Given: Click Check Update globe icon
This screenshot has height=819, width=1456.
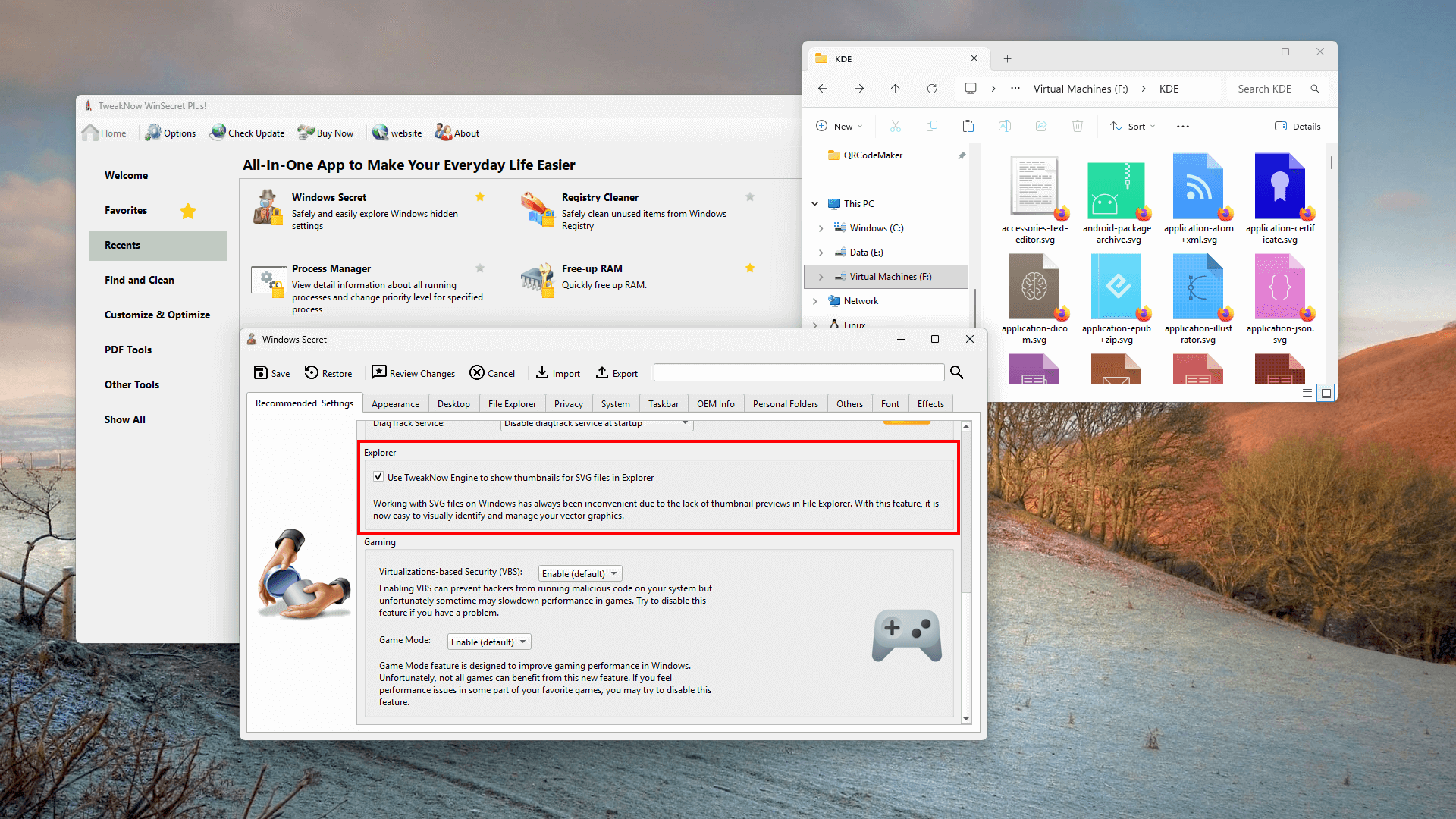Looking at the screenshot, I should click(218, 132).
